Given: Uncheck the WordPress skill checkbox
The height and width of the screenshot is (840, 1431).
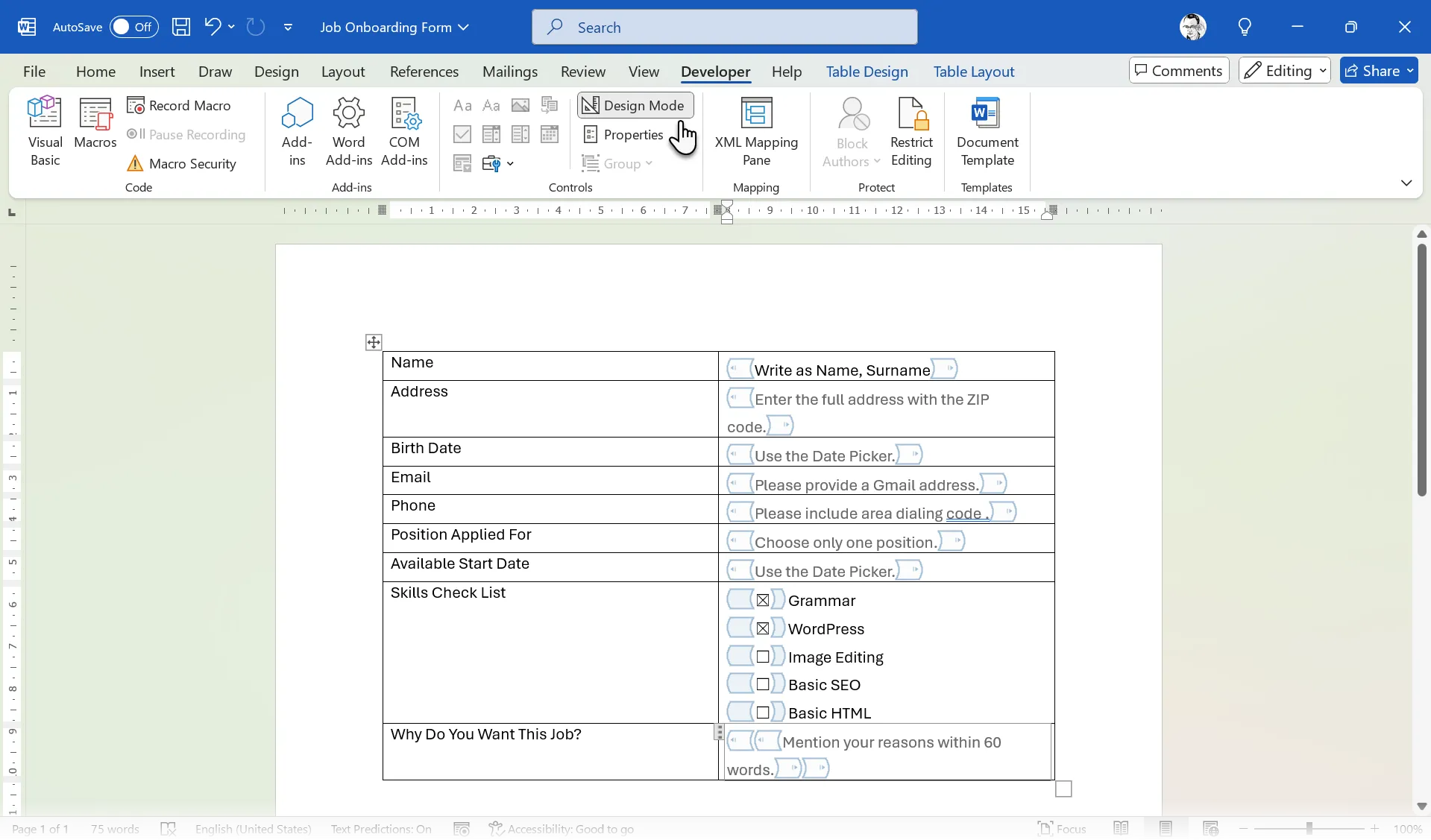Looking at the screenshot, I should [x=762, y=627].
